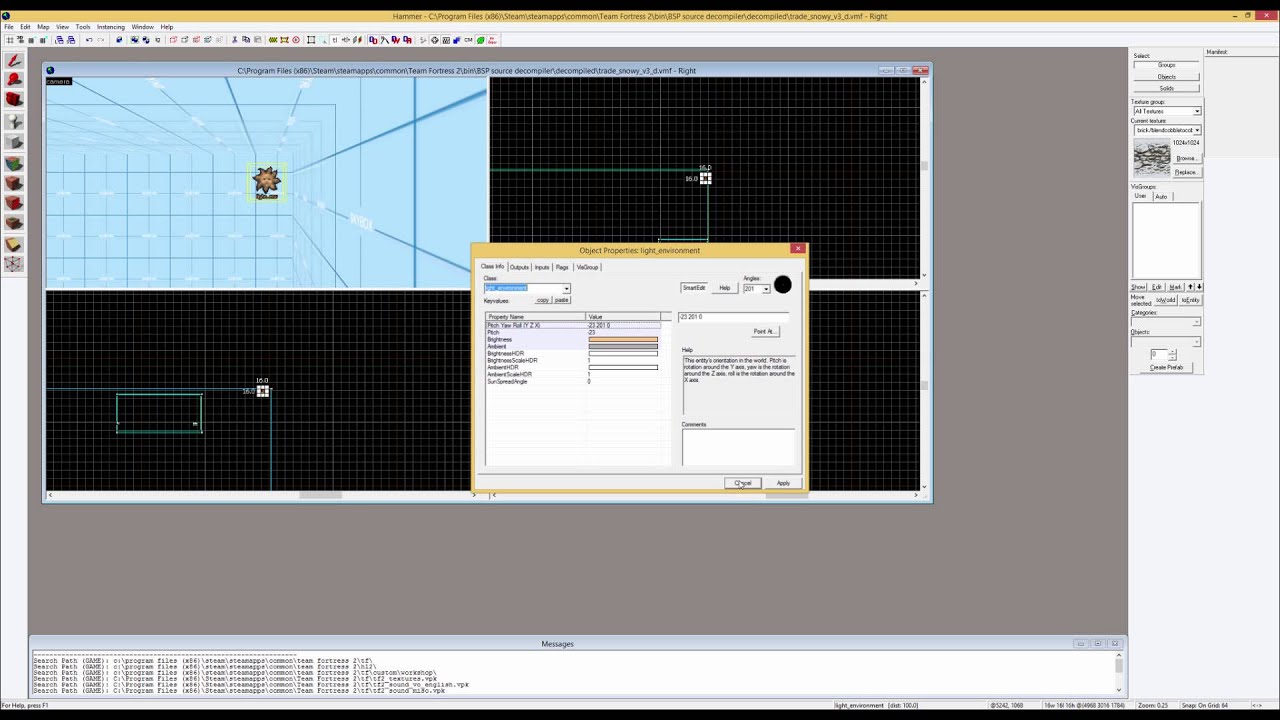The image size is (1280, 720).
Task: Select the Overlay tool
Action: coord(14,224)
